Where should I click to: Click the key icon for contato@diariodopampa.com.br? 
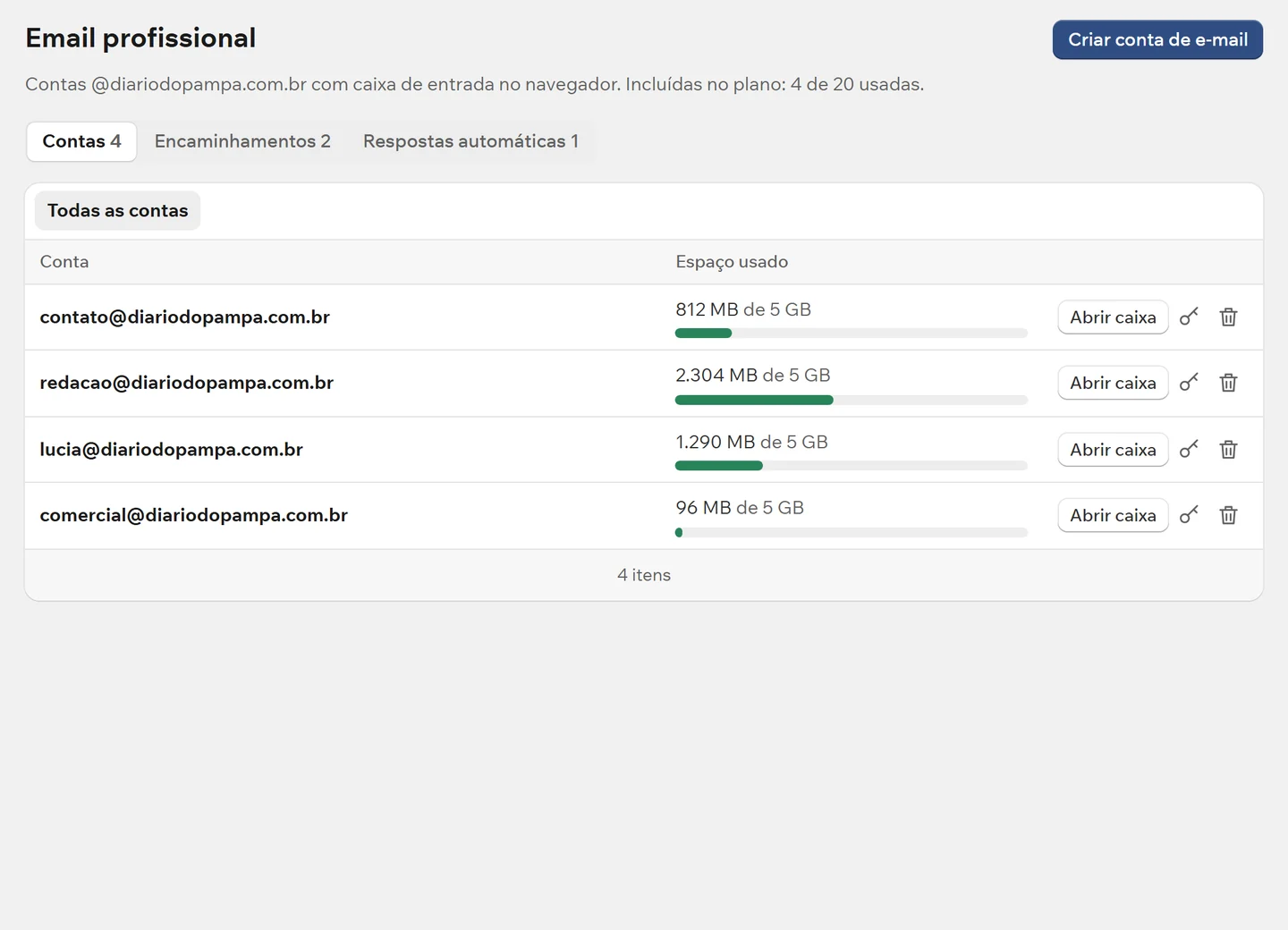(1189, 317)
